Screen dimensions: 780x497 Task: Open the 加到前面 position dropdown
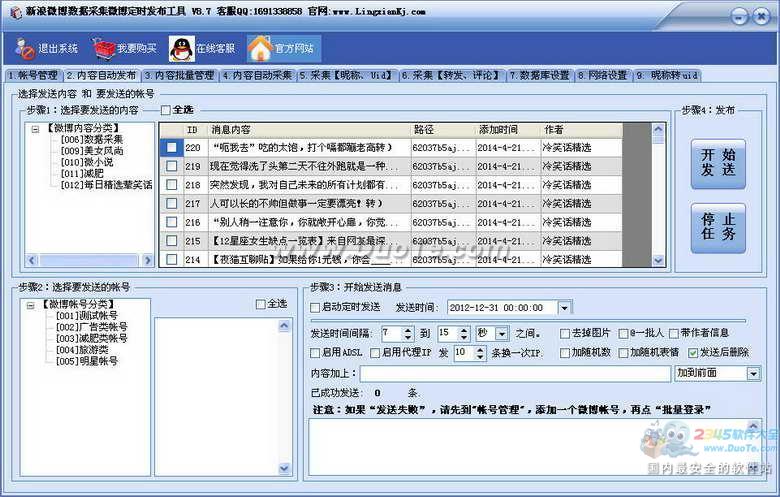[754, 373]
